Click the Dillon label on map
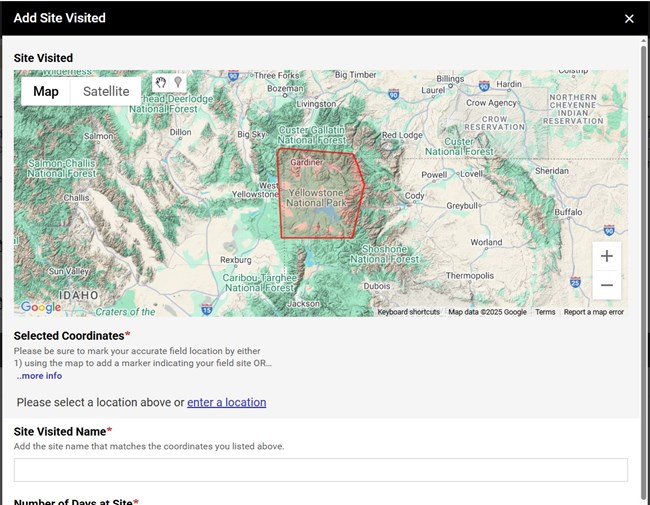The width and height of the screenshot is (650, 505). pyautogui.click(x=180, y=132)
